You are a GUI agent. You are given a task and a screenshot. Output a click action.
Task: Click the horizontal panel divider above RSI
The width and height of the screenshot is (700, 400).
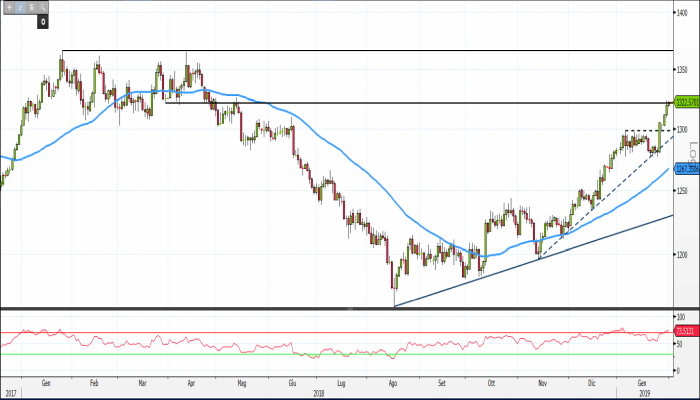[350, 309]
